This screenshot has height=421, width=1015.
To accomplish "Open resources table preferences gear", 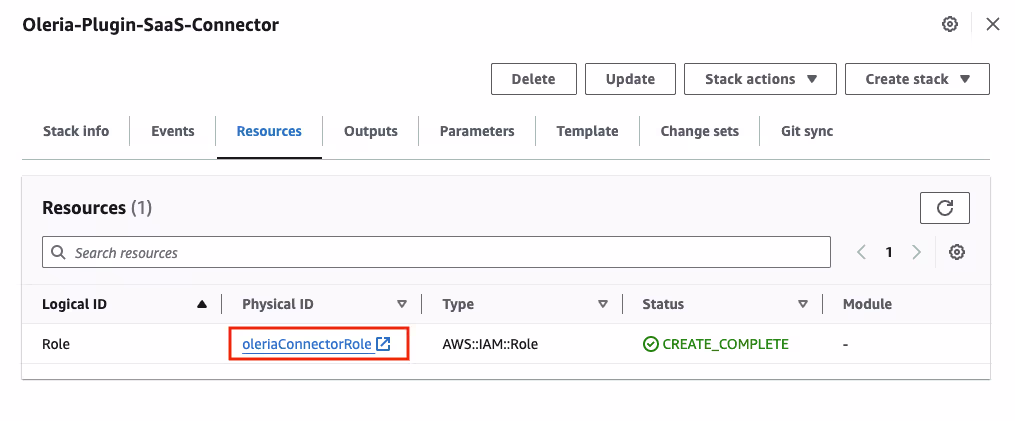I will (957, 253).
